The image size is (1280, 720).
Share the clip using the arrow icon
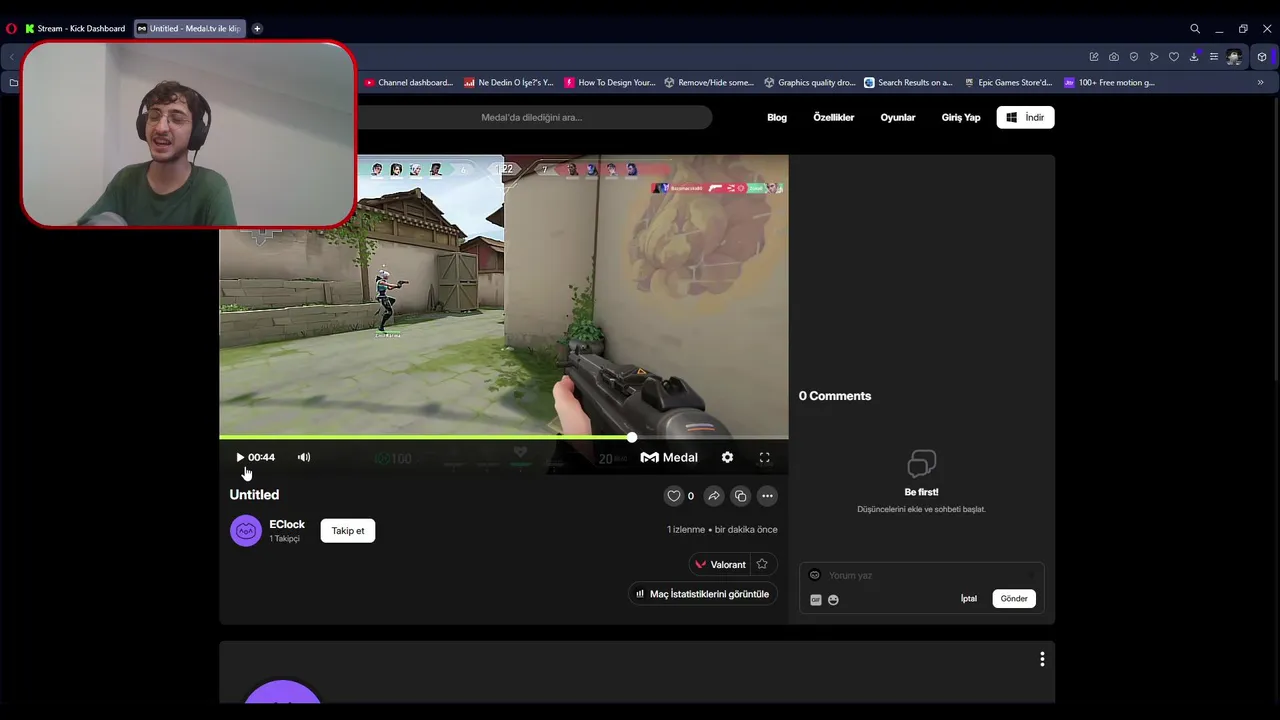(714, 496)
